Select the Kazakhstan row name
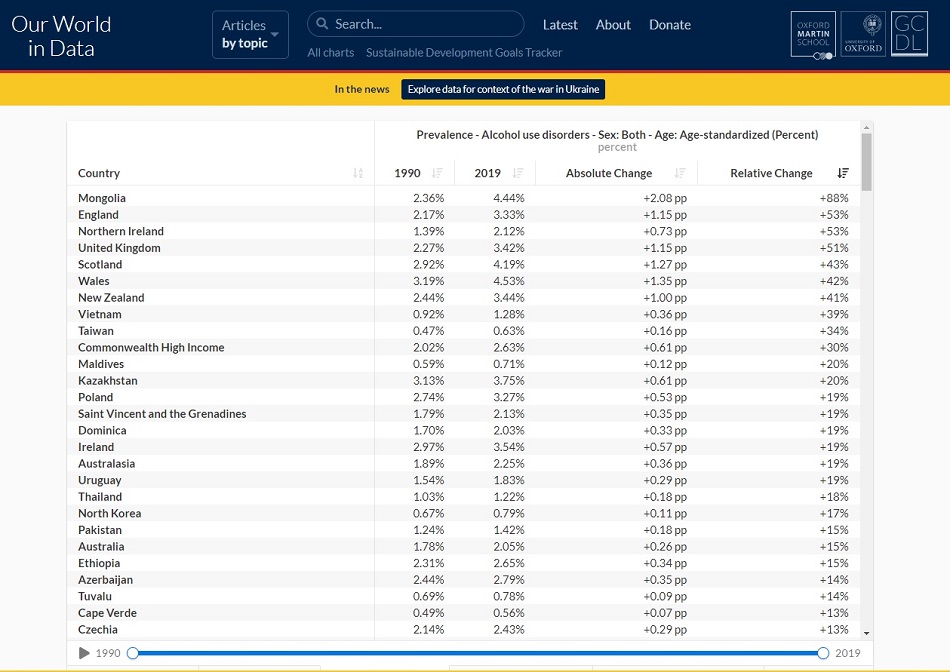This screenshot has height=672, width=950. click(108, 381)
